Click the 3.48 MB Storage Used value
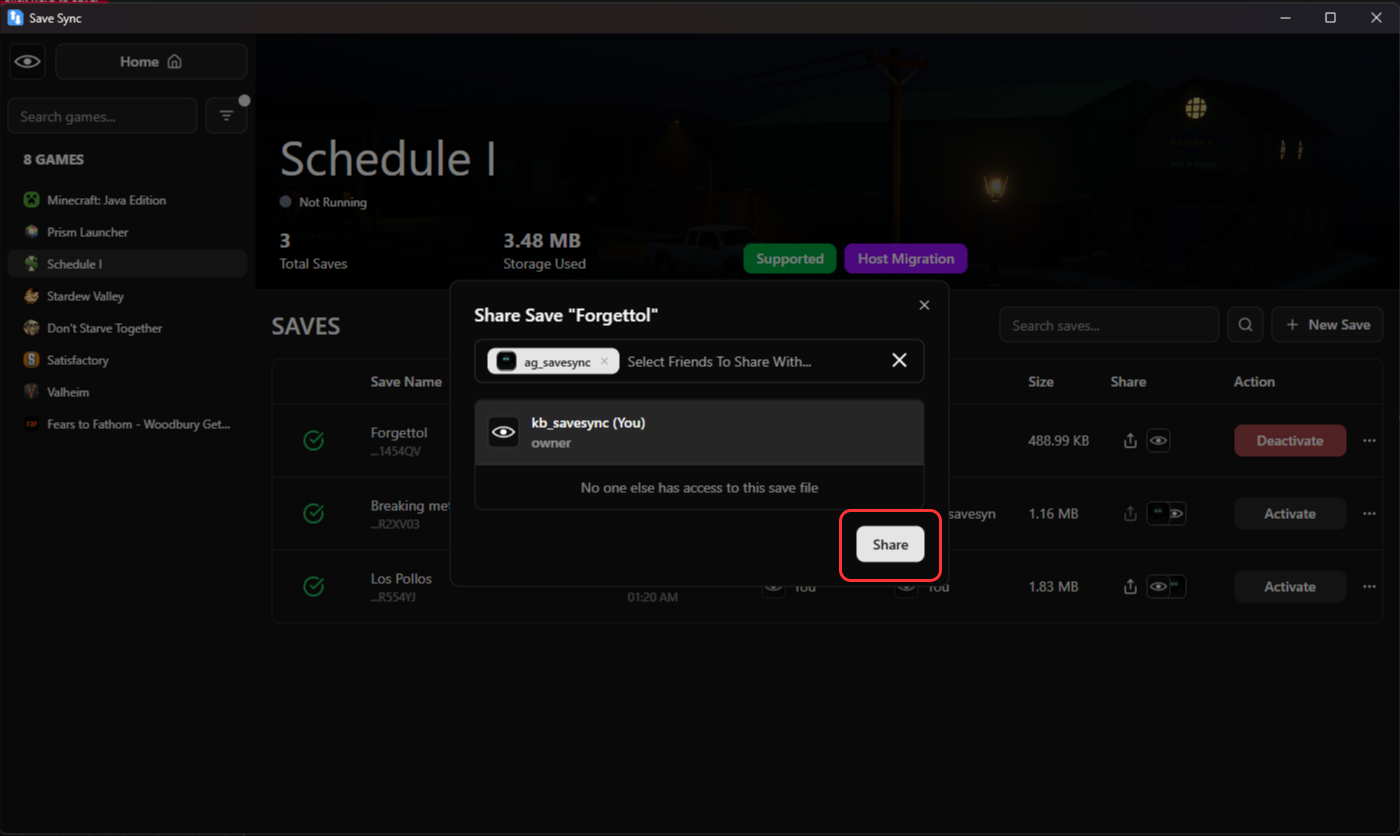This screenshot has height=836, width=1400. click(x=542, y=241)
